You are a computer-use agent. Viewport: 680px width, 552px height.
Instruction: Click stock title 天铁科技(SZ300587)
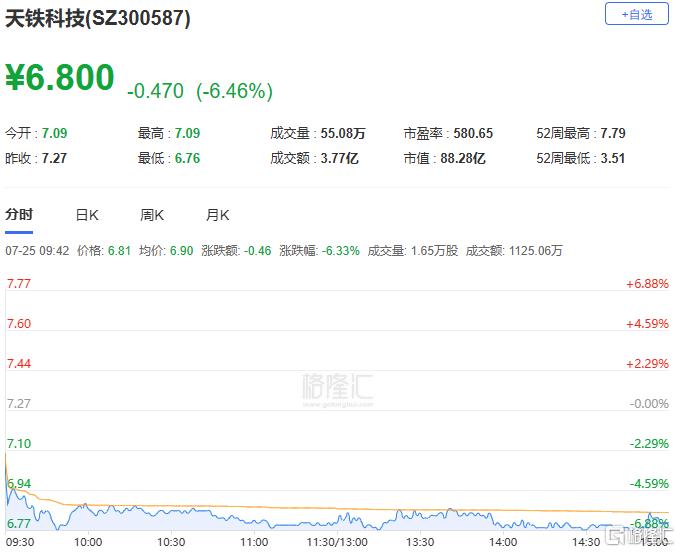(98, 18)
